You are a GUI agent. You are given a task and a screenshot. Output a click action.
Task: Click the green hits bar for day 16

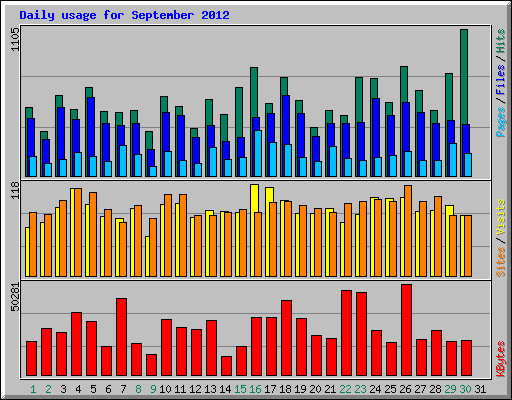click(254, 92)
